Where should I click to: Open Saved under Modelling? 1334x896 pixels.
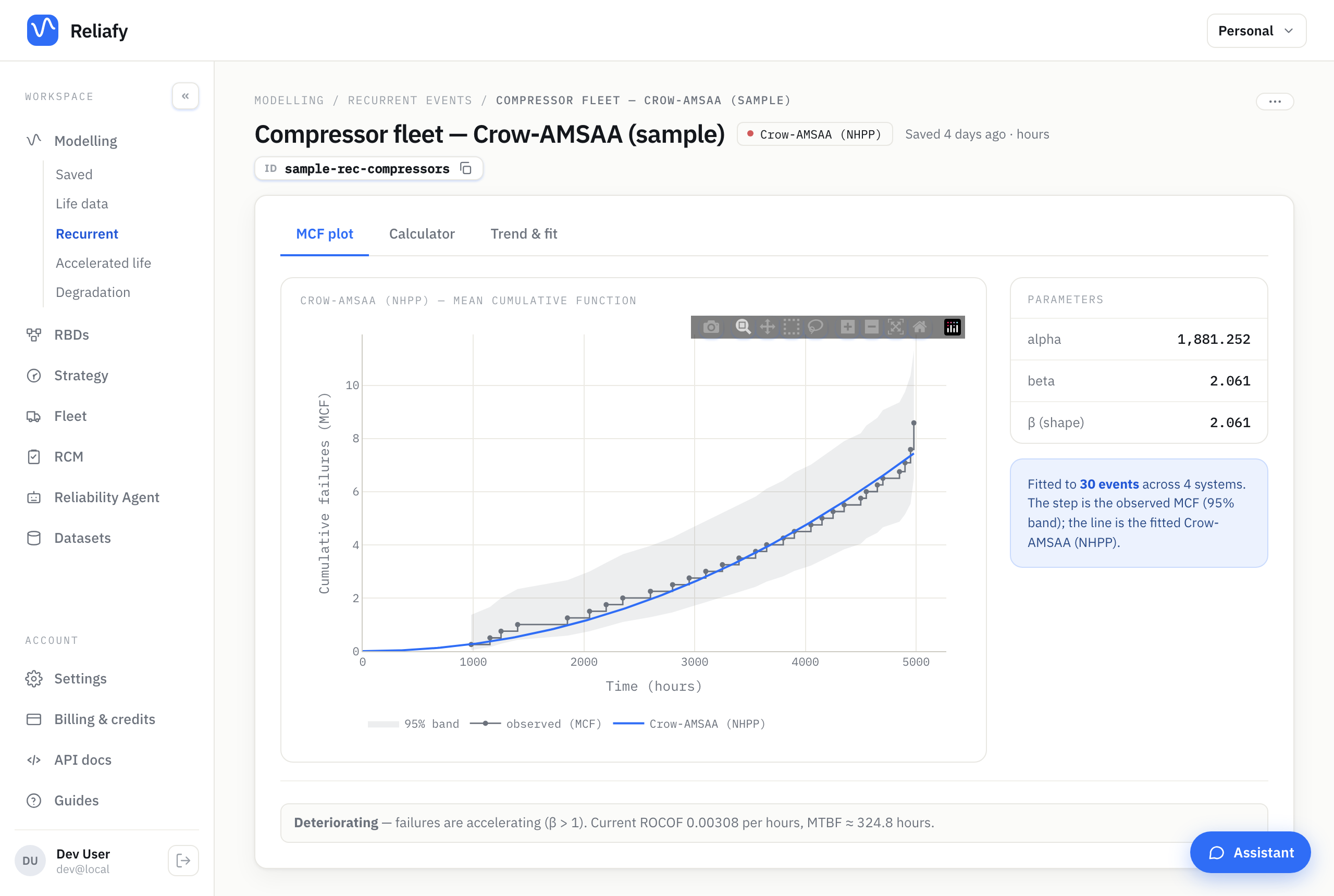pyautogui.click(x=75, y=175)
